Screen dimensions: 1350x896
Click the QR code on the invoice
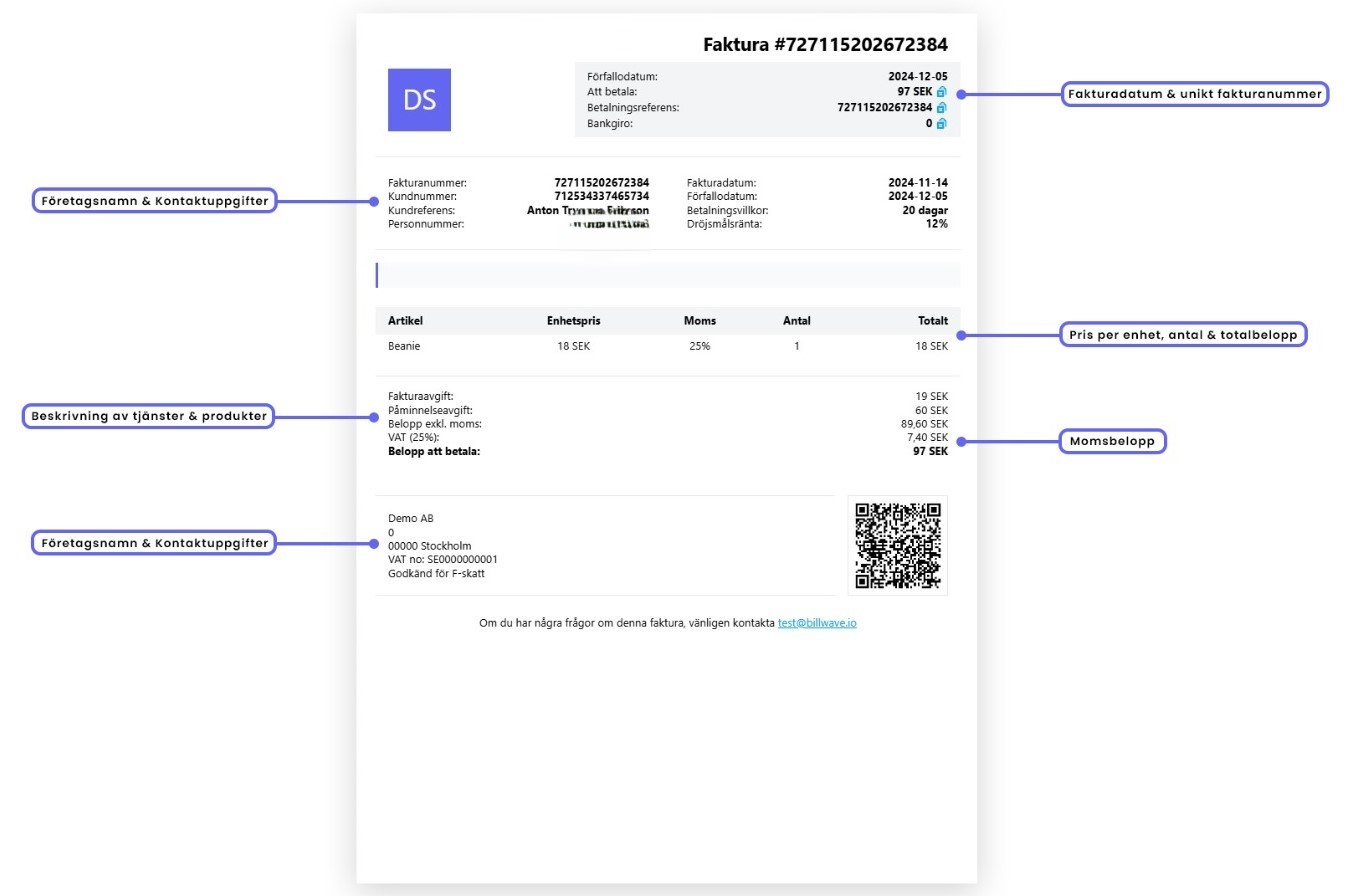tap(897, 545)
